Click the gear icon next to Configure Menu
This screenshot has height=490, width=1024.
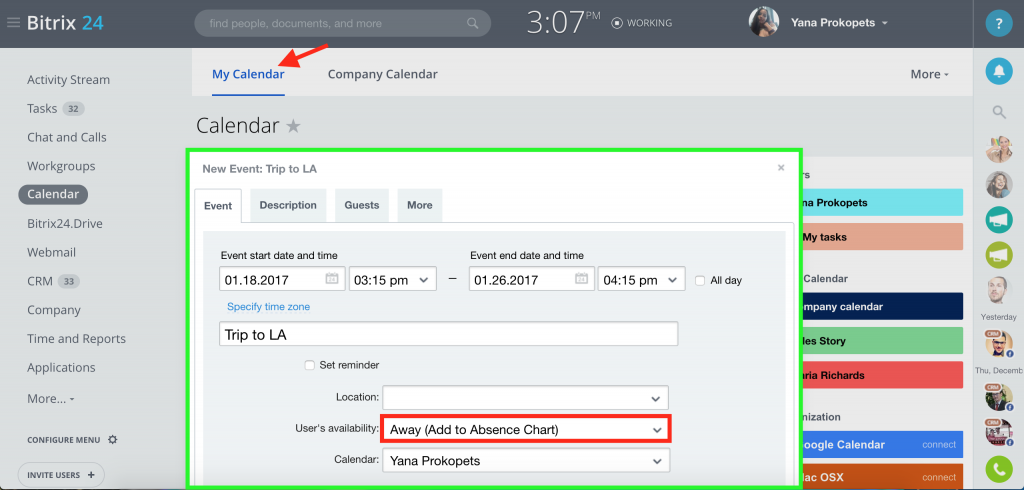coord(112,440)
